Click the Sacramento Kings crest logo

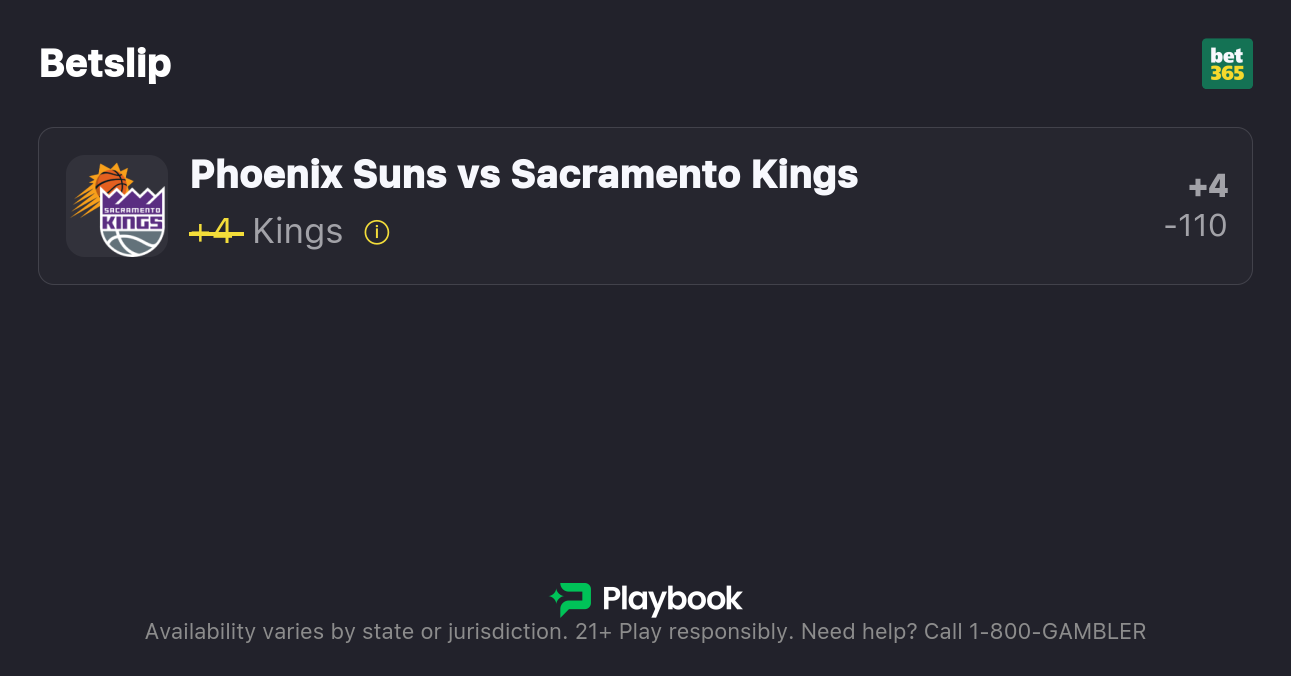[x=133, y=222]
